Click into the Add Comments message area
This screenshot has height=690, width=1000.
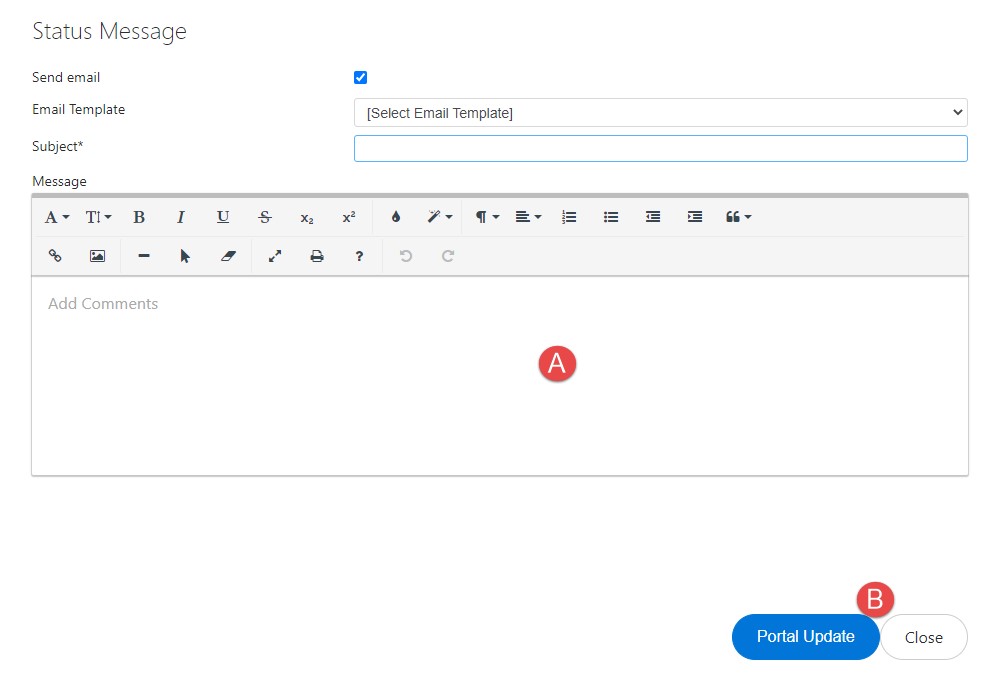500,376
